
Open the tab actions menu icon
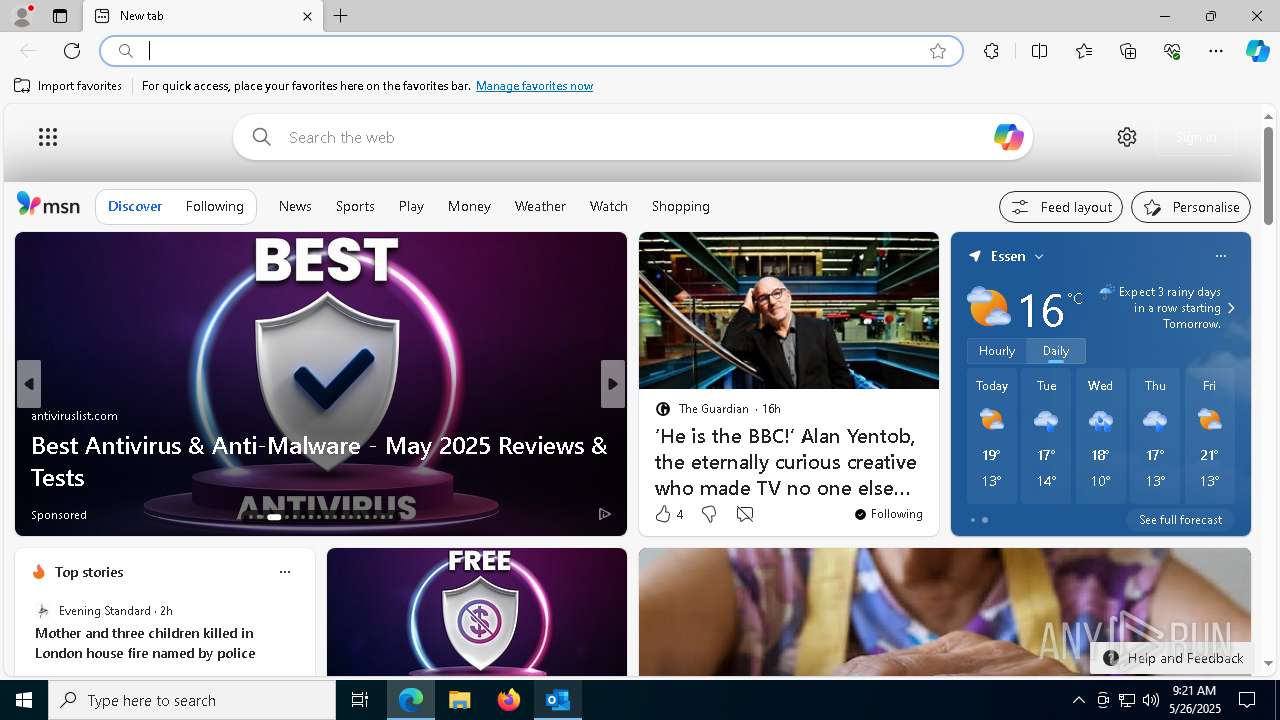tap(60, 16)
